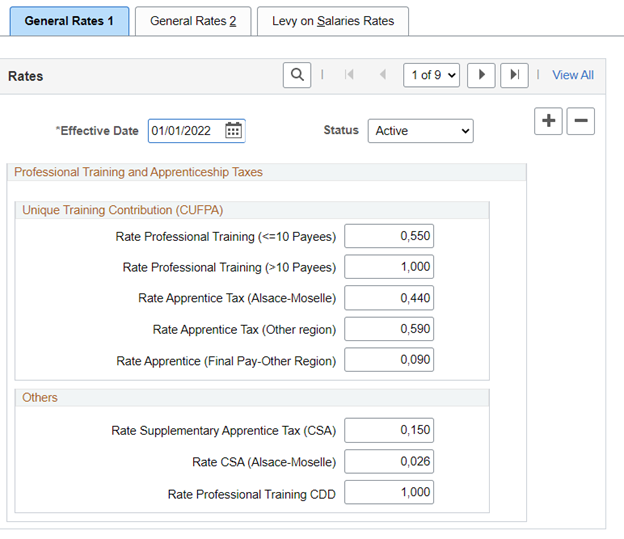Image resolution: width=624 pixels, height=539 pixels.
Task: Open the 1 of 9 row selector dropdown
Action: tap(431, 75)
